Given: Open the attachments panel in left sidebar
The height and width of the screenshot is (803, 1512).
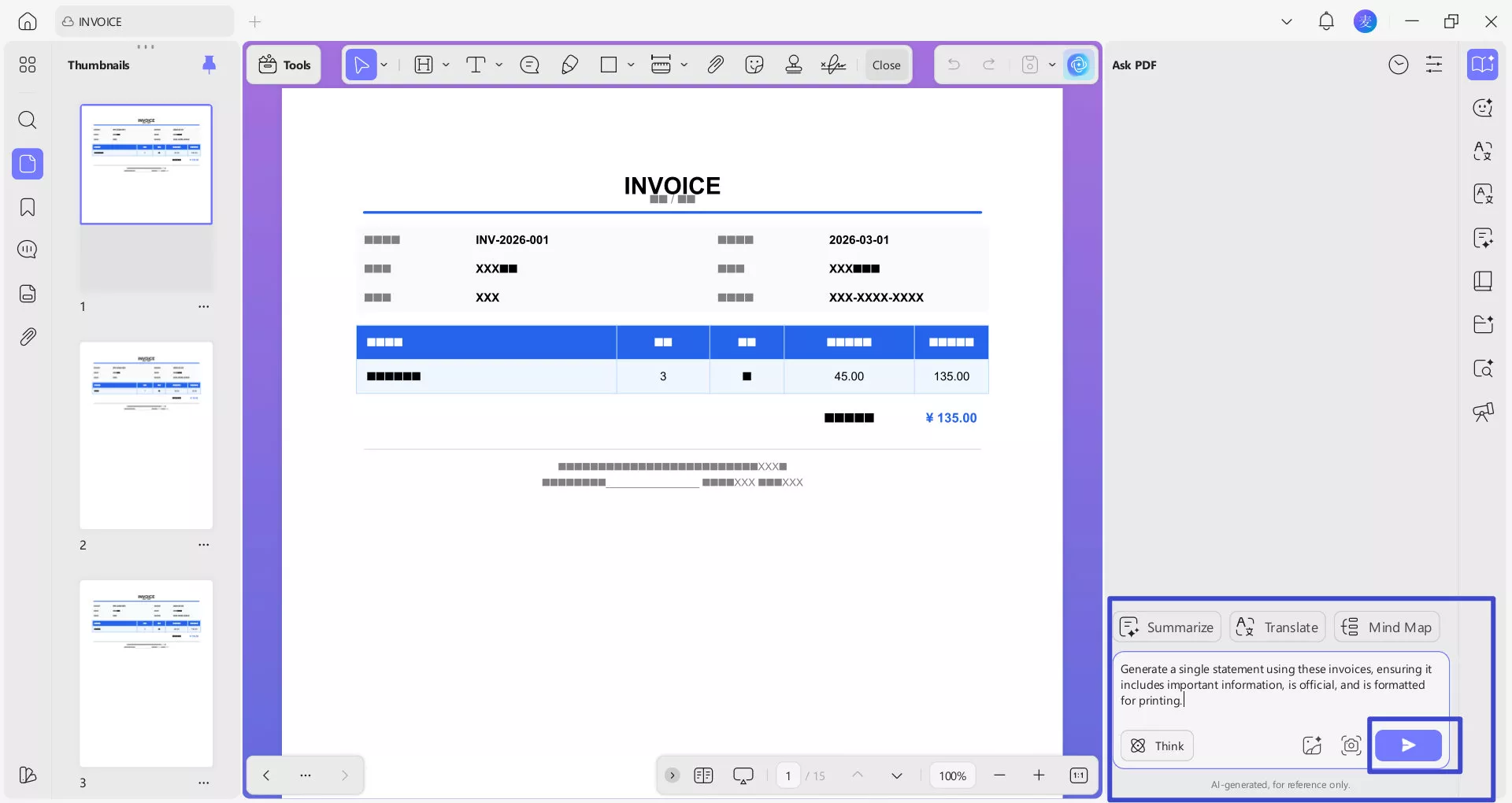Looking at the screenshot, I should [28, 337].
